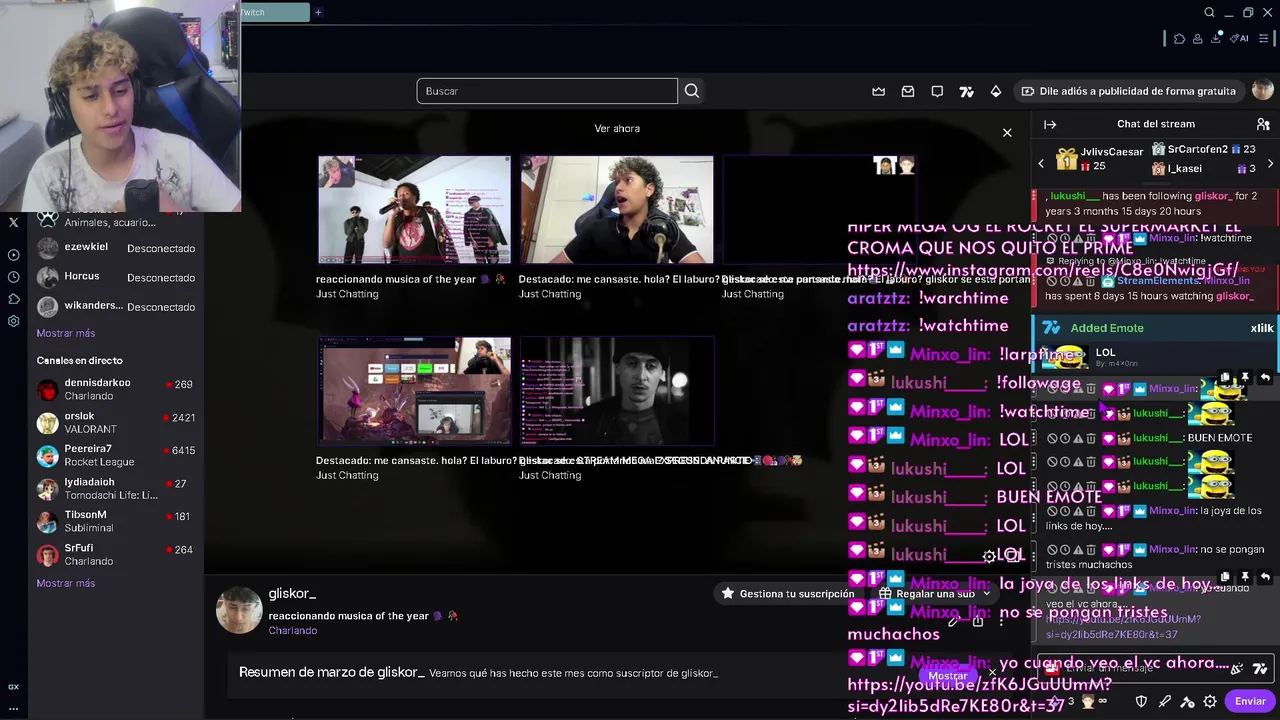Image resolution: width=1280 pixels, height=720 pixels.
Task: Open the whispers inbox envelope icon
Action: 908,91
